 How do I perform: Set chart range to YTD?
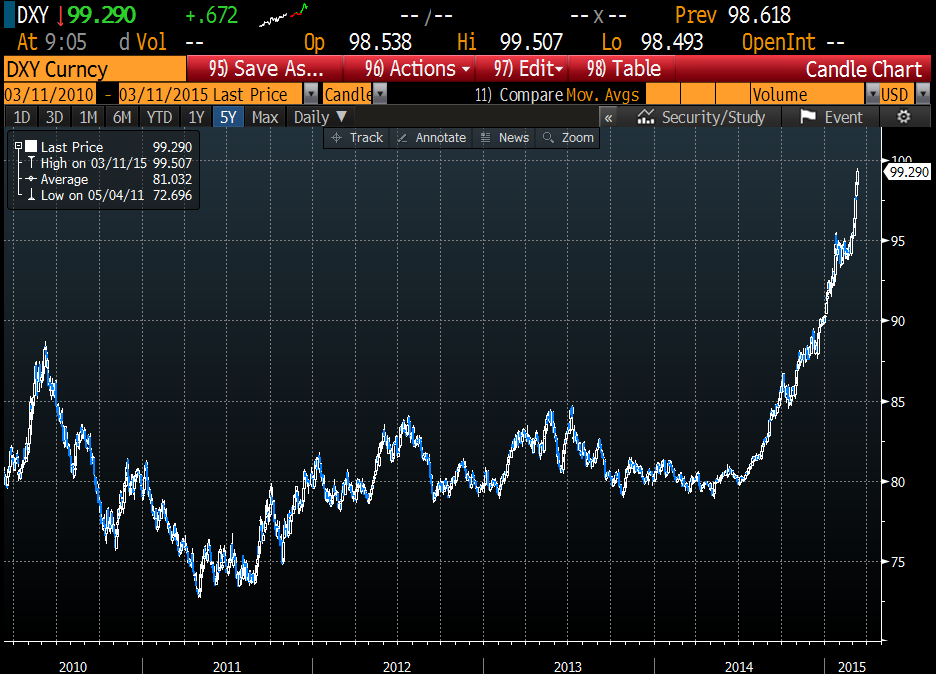159,117
